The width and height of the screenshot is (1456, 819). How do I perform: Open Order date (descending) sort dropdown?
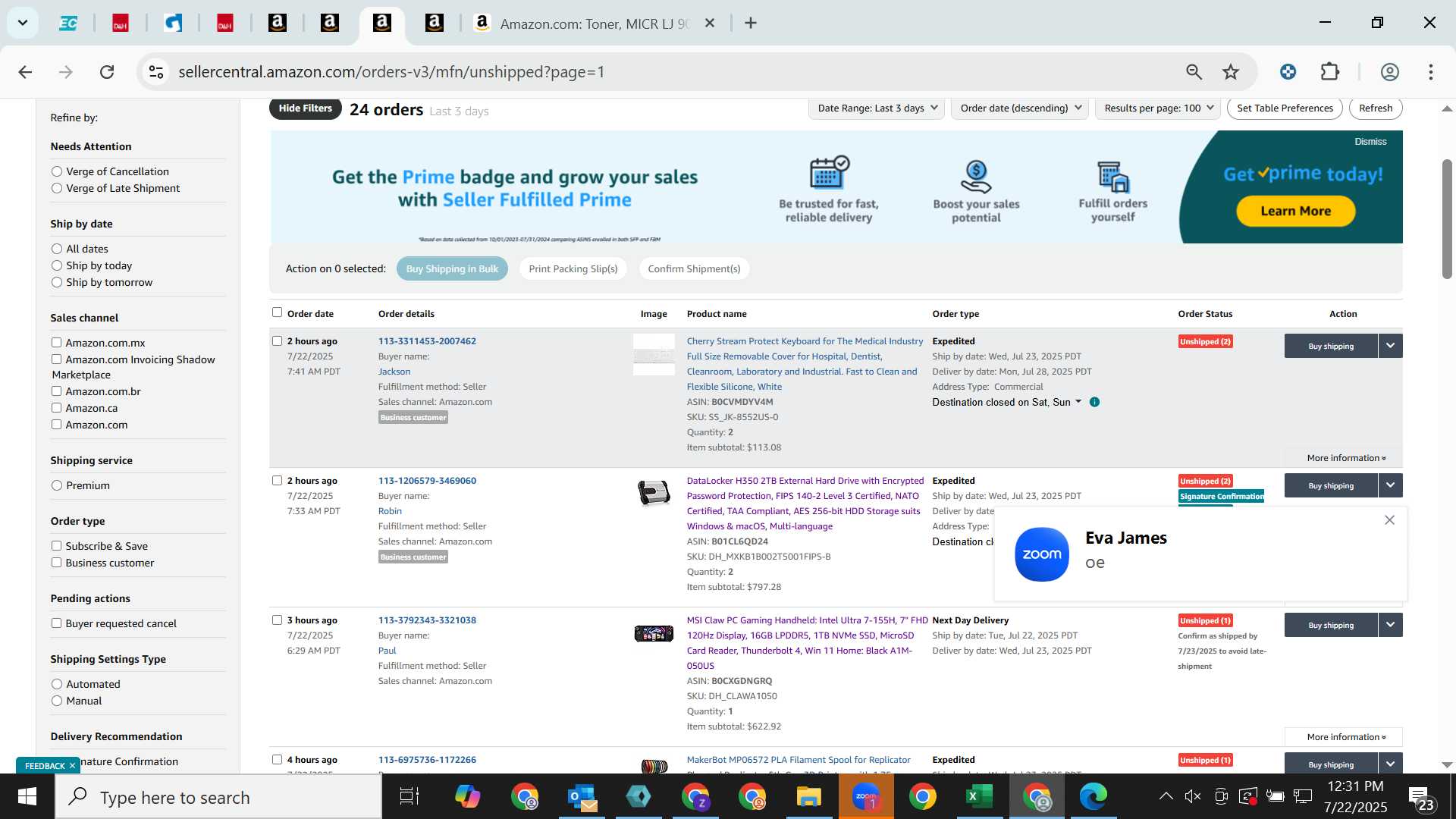[1020, 108]
